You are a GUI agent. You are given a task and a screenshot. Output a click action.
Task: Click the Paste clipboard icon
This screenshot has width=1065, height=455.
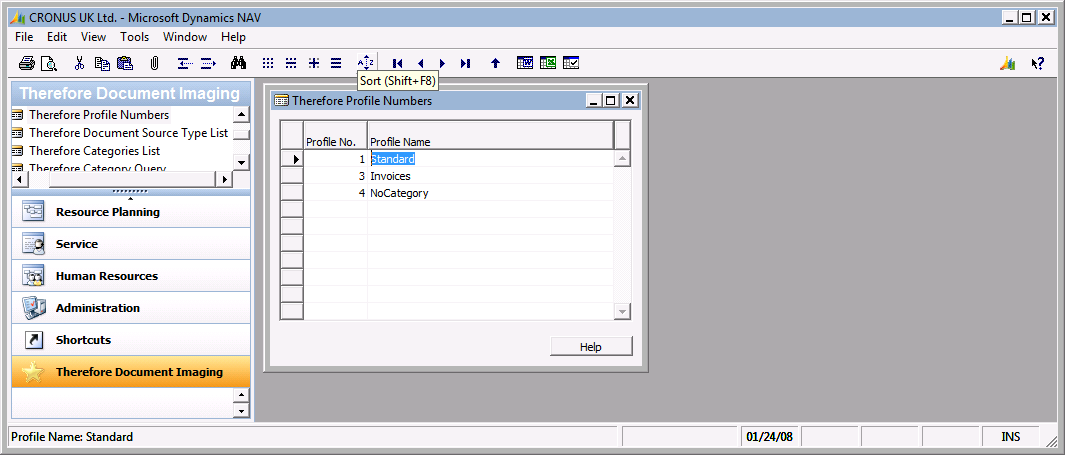[125, 63]
